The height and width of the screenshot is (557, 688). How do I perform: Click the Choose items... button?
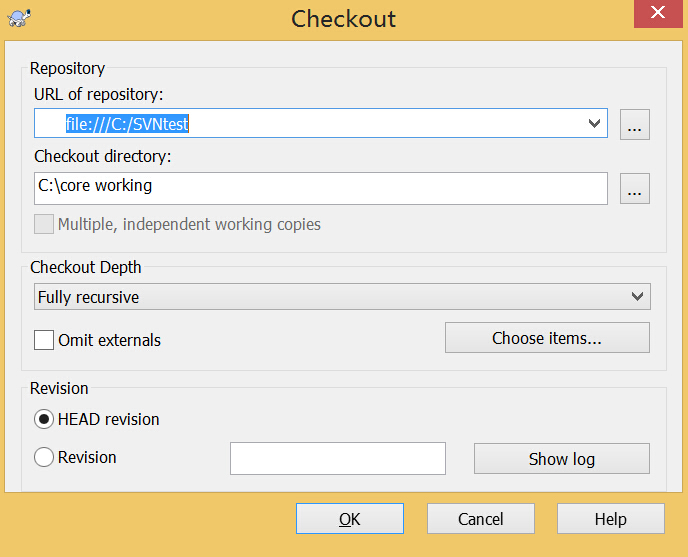tap(547, 338)
